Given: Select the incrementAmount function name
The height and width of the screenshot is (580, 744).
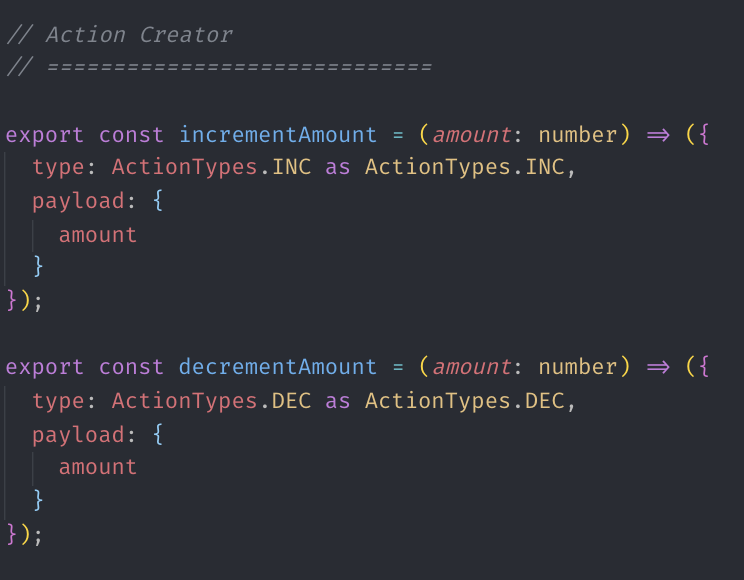Looking at the screenshot, I should pyautogui.click(x=278, y=135).
